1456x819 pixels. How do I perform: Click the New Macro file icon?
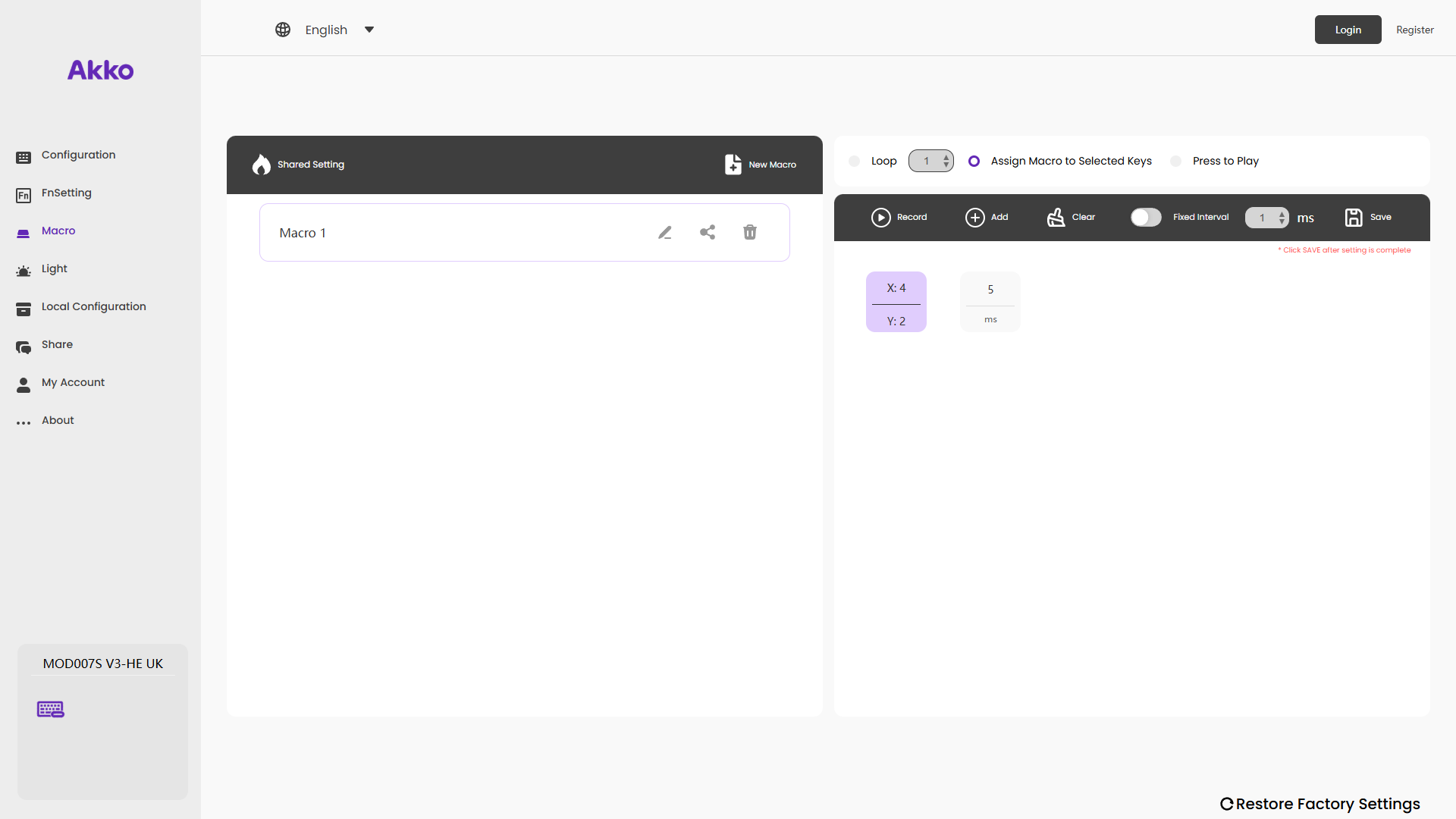tap(733, 165)
